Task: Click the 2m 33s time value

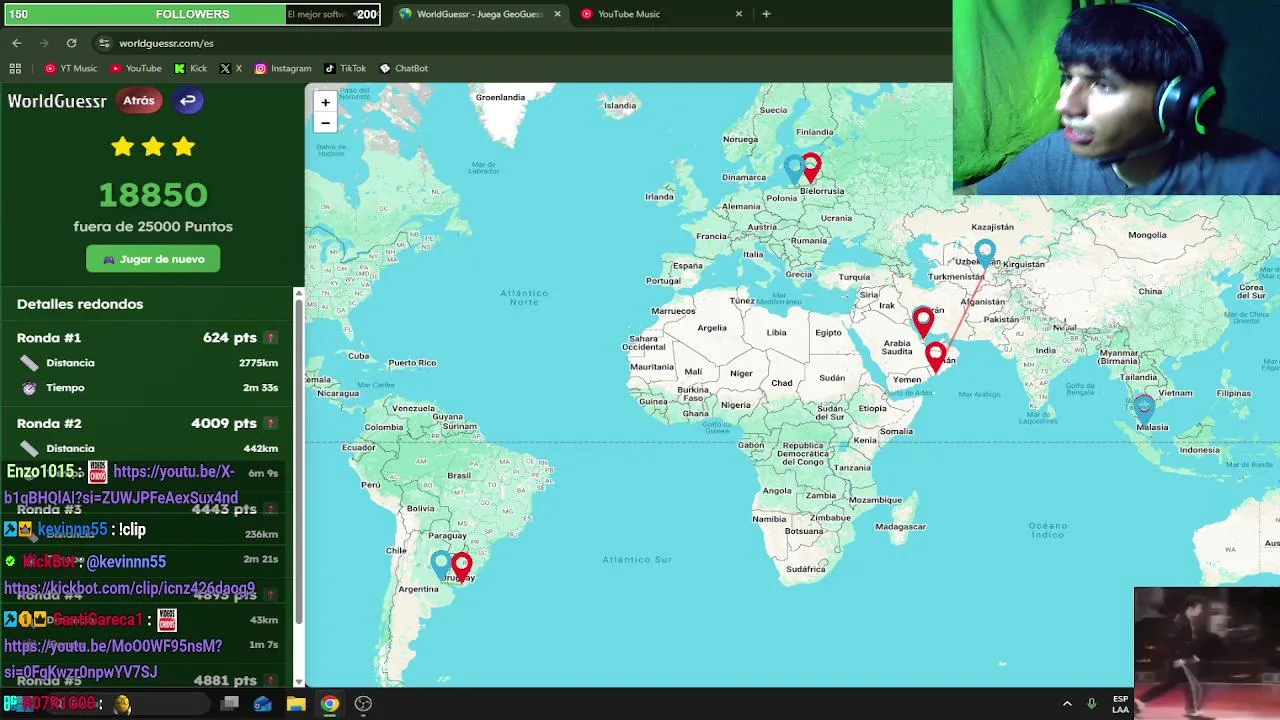Action: 259,388
